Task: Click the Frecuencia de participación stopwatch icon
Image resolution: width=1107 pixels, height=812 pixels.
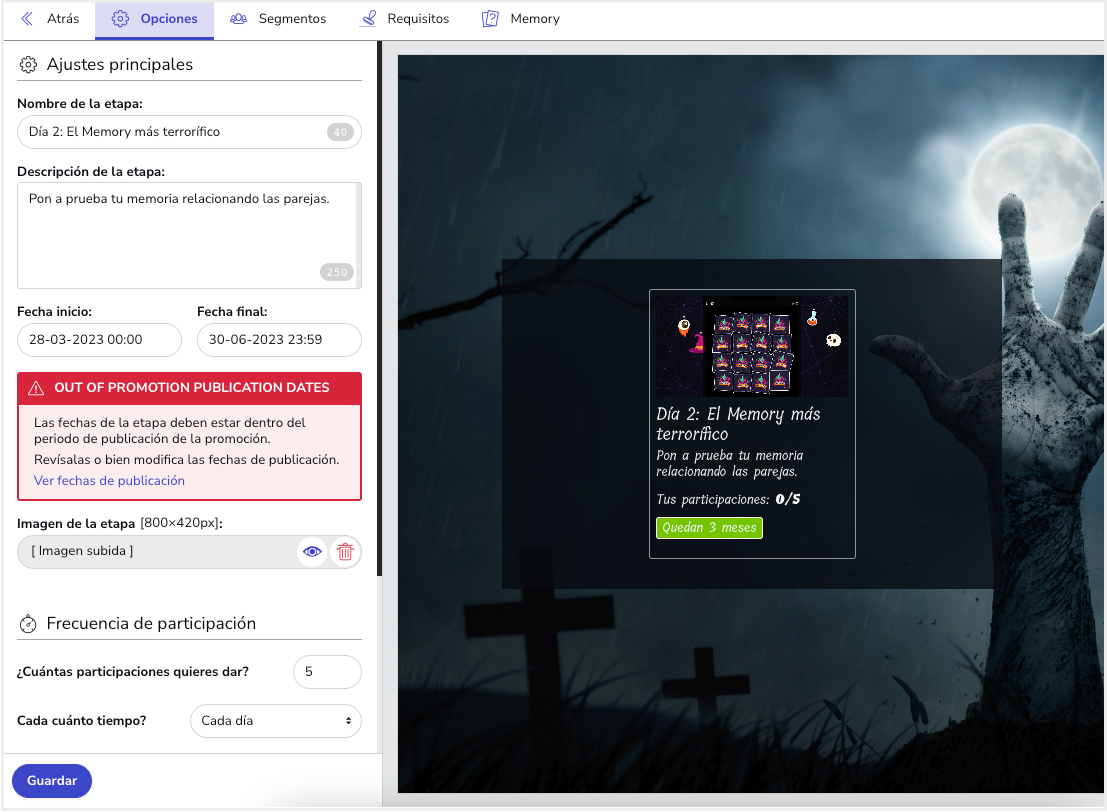Action: pyautogui.click(x=28, y=624)
